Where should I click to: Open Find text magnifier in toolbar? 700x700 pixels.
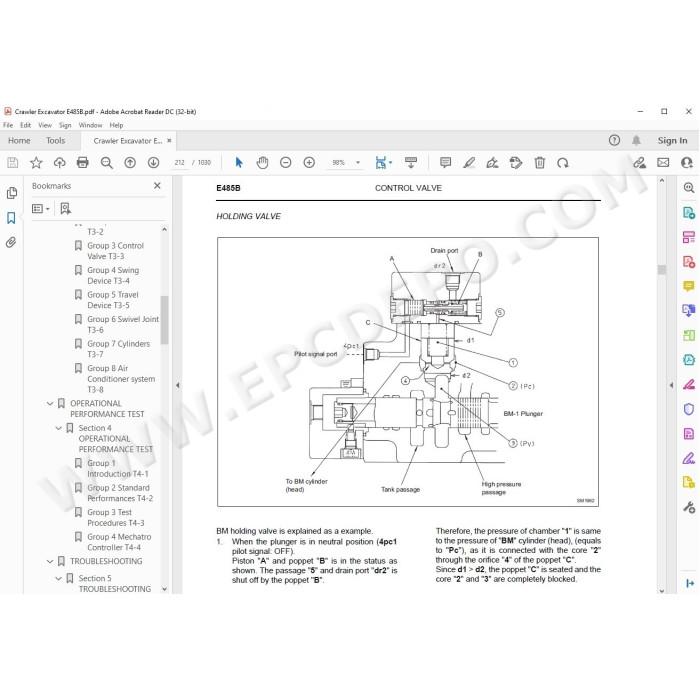click(106, 163)
